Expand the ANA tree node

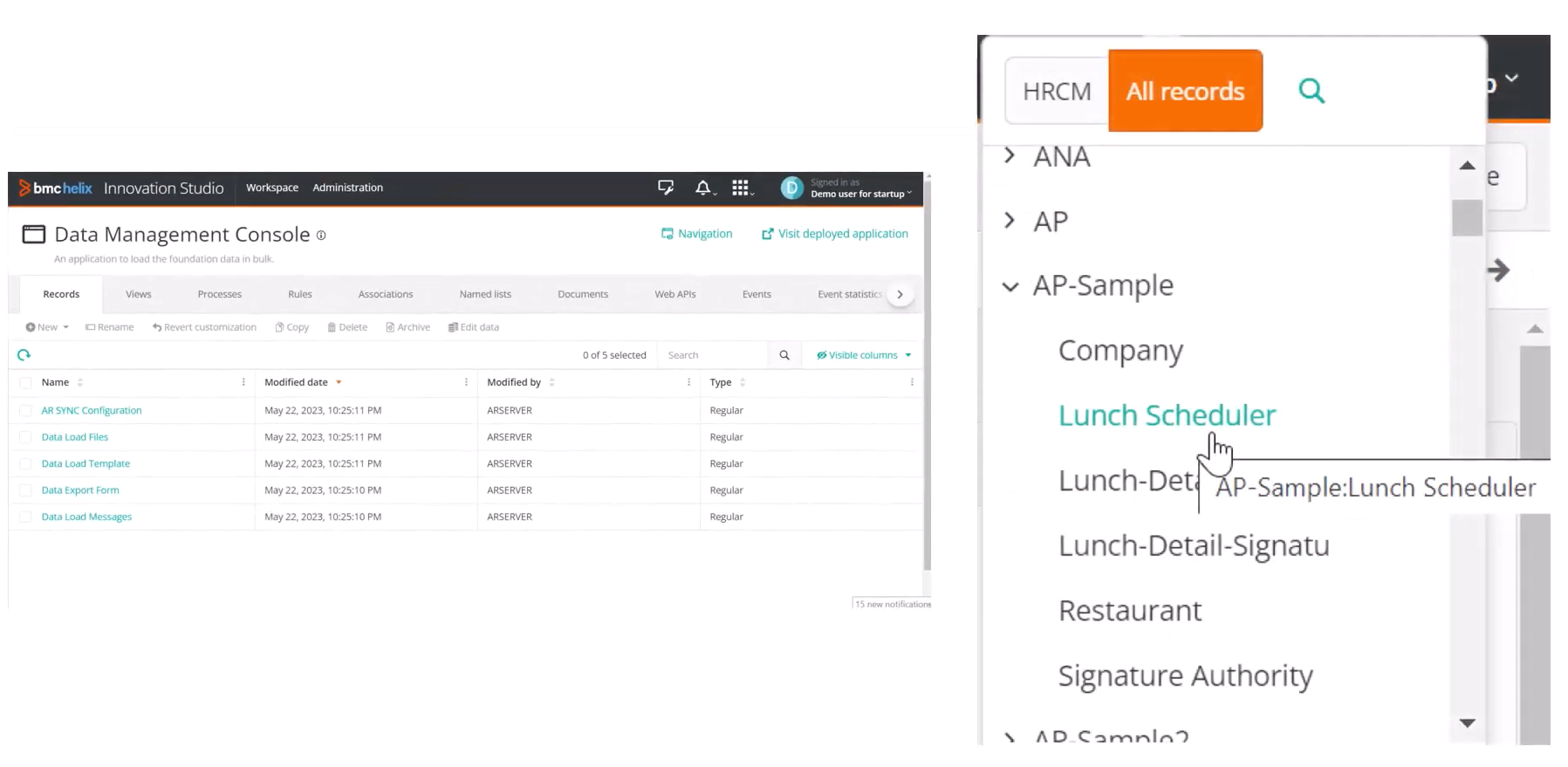tap(1010, 155)
